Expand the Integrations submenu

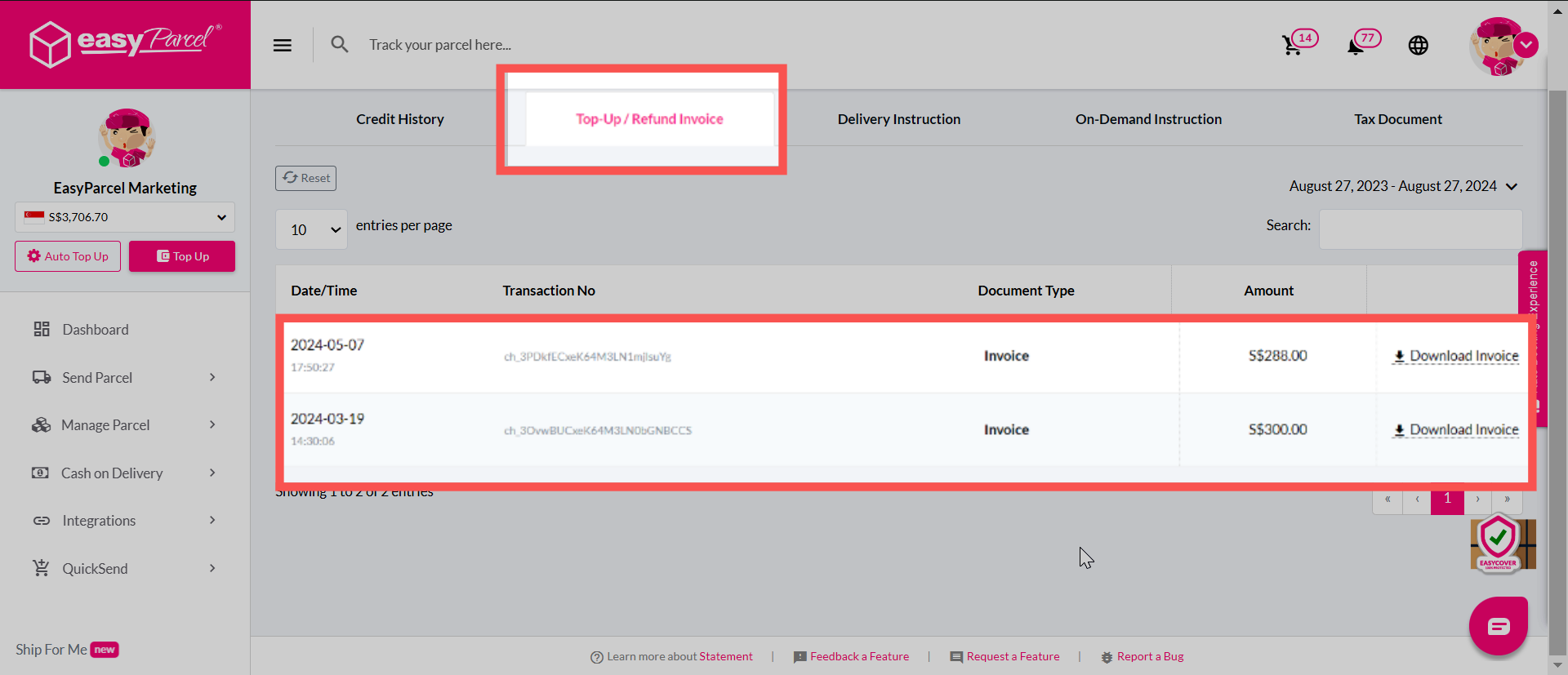click(212, 520)
